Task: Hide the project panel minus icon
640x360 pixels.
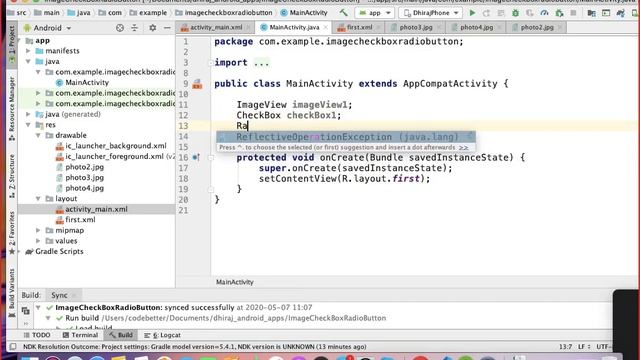Action: (x=167, y=28)
